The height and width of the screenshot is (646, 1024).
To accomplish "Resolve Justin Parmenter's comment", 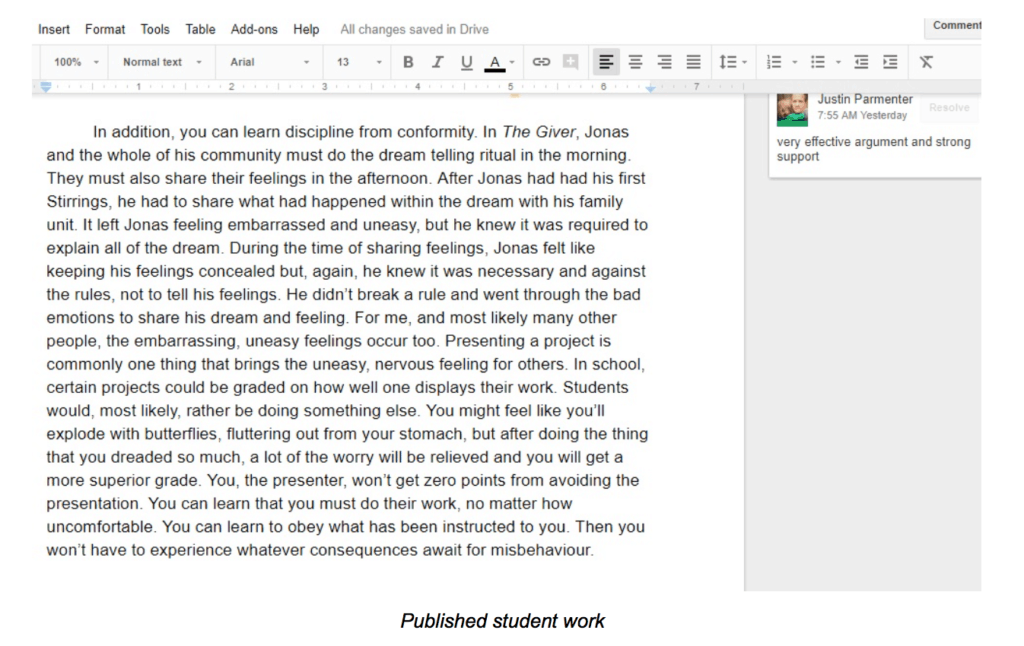I will [948, 108].
